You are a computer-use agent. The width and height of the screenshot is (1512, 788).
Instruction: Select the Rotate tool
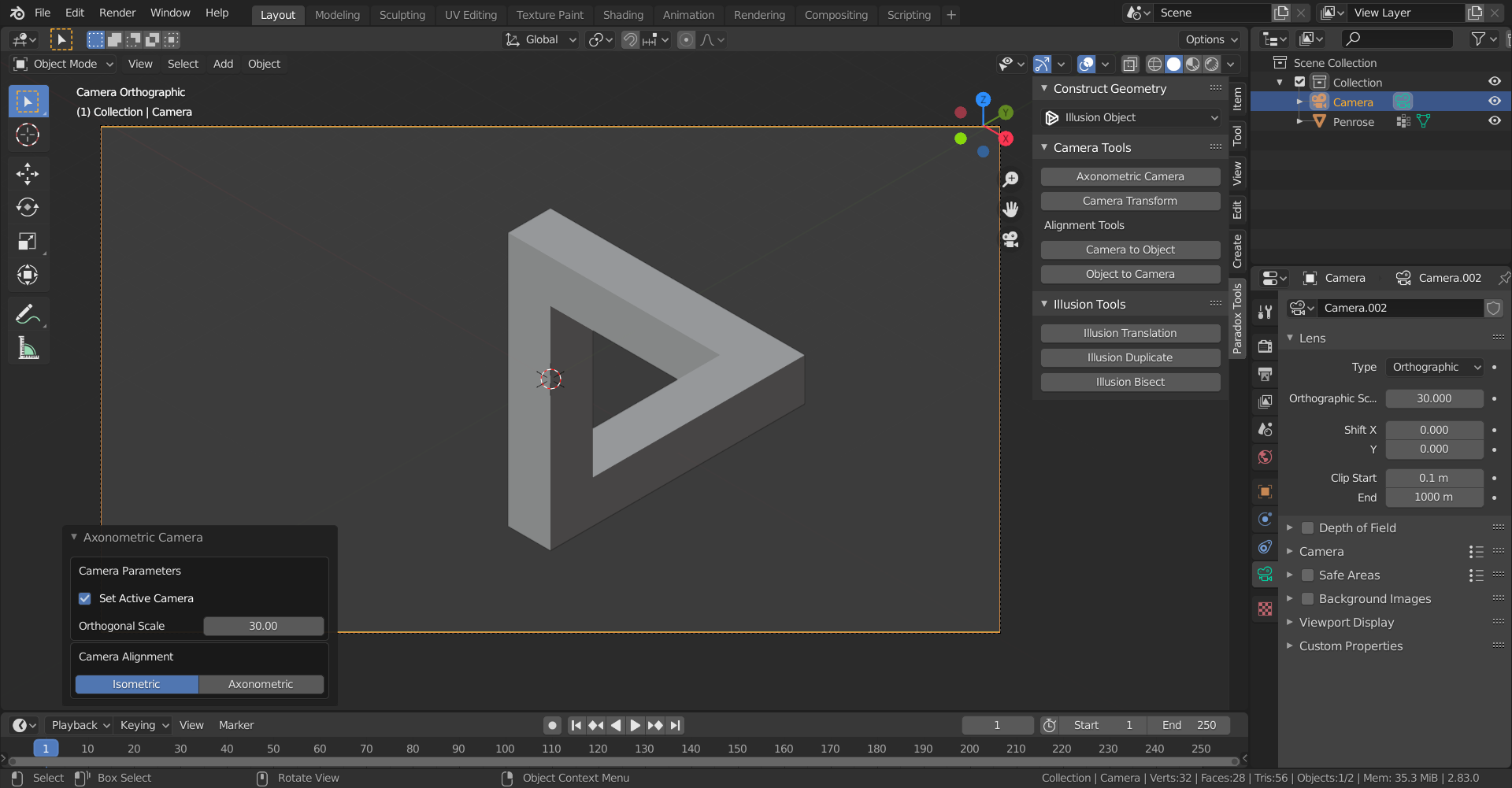28,207
